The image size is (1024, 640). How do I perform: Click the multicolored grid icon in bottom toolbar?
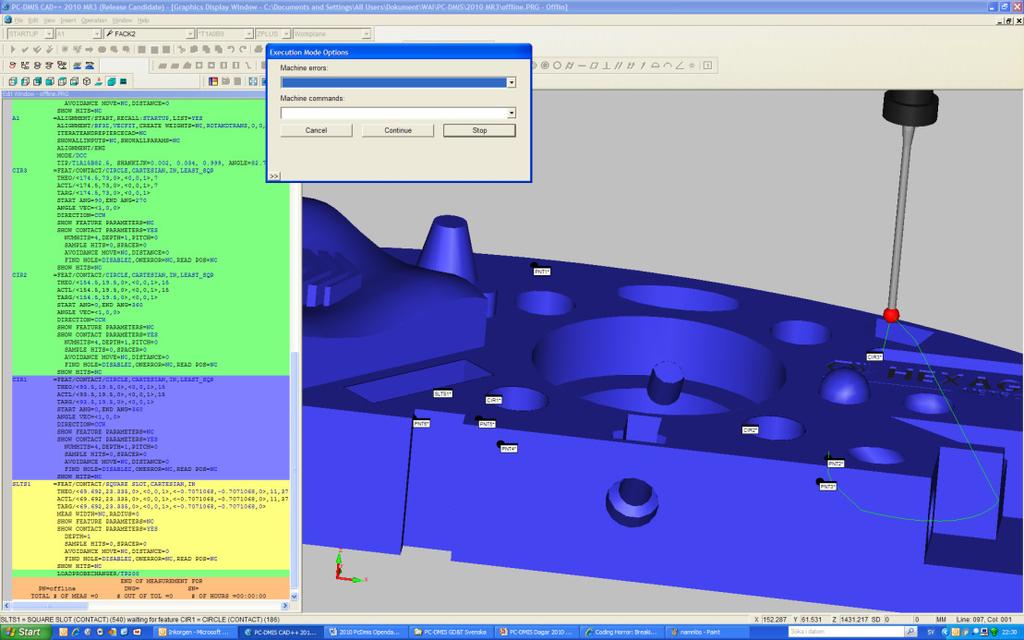(x=213, y=82)
